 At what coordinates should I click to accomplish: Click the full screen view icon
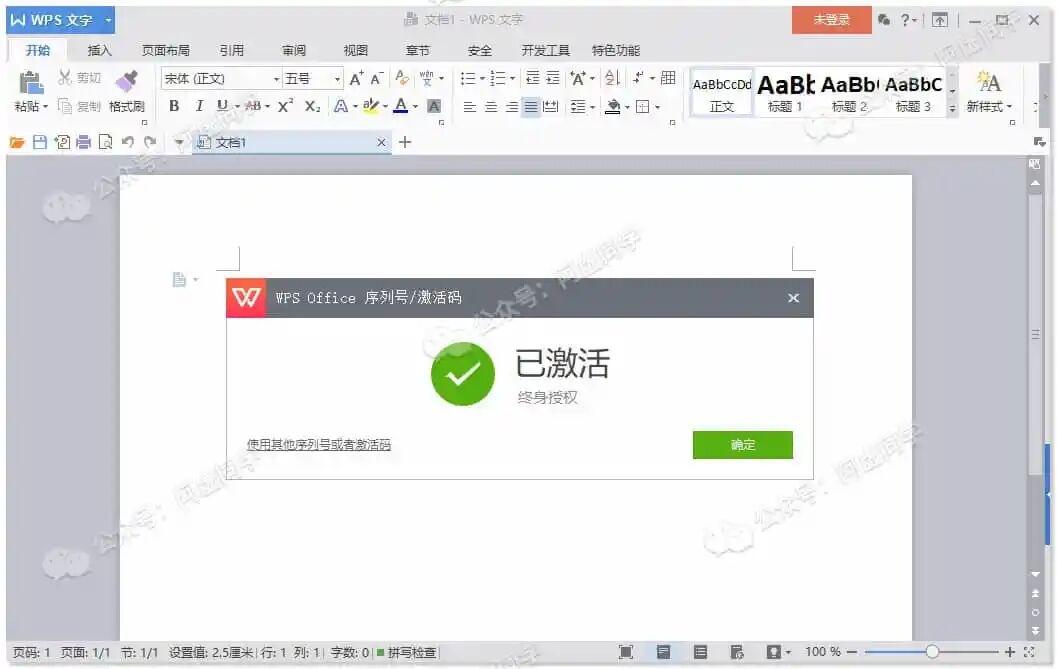coord(626,651)
